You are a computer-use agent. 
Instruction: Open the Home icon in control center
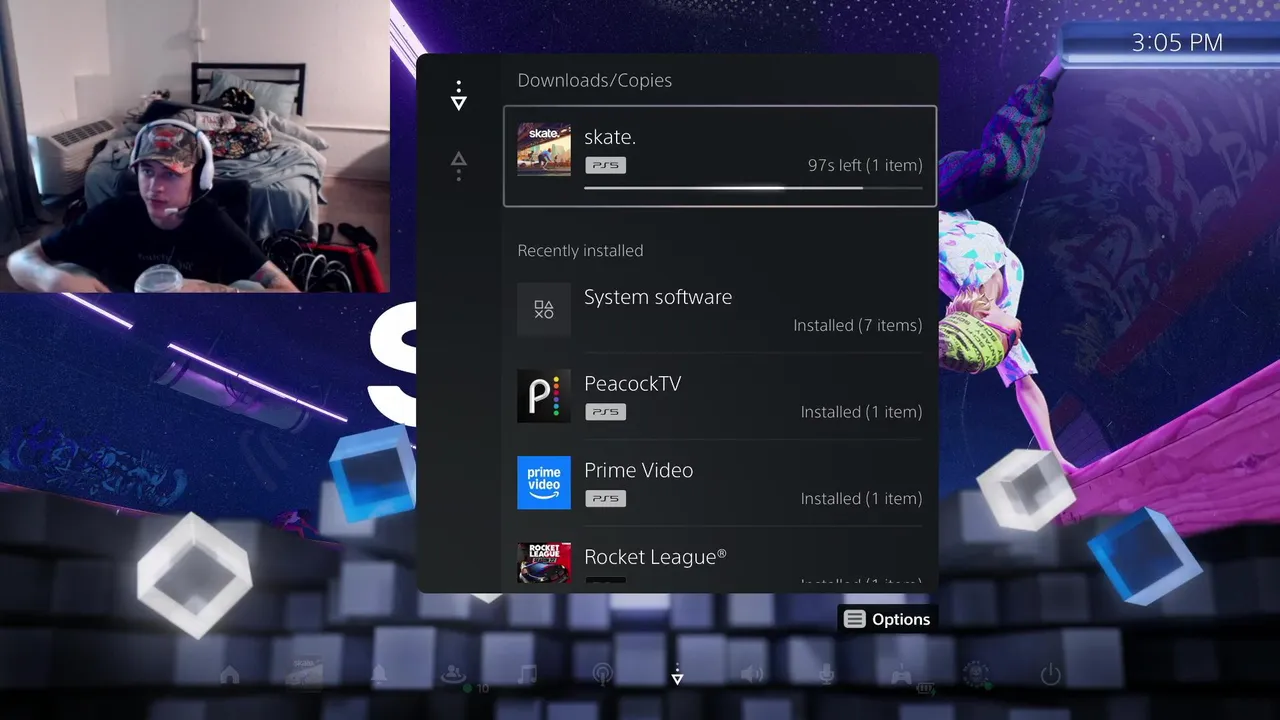(x=229, y=676)
